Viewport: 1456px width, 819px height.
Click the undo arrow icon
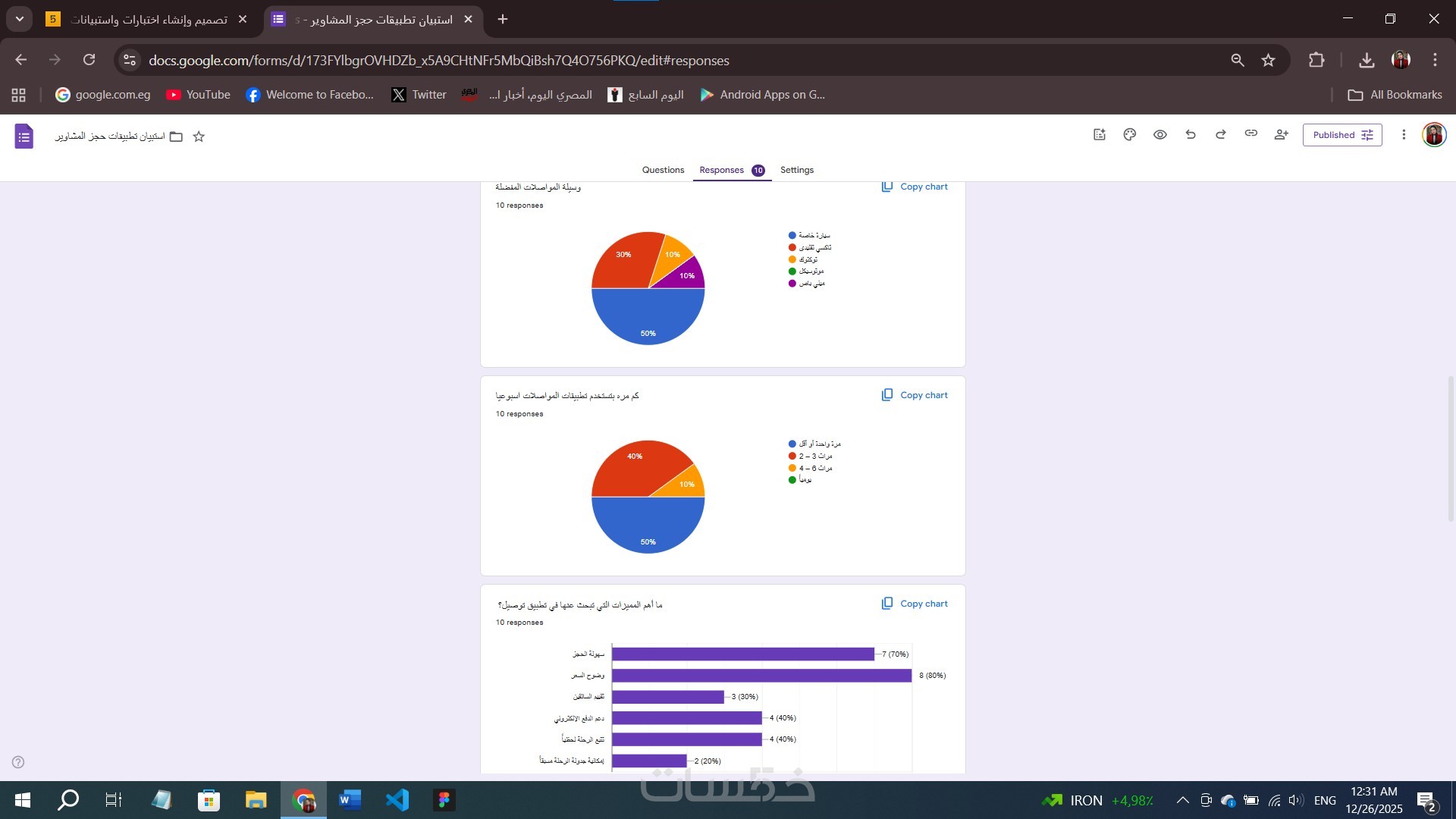point(1191,135)
